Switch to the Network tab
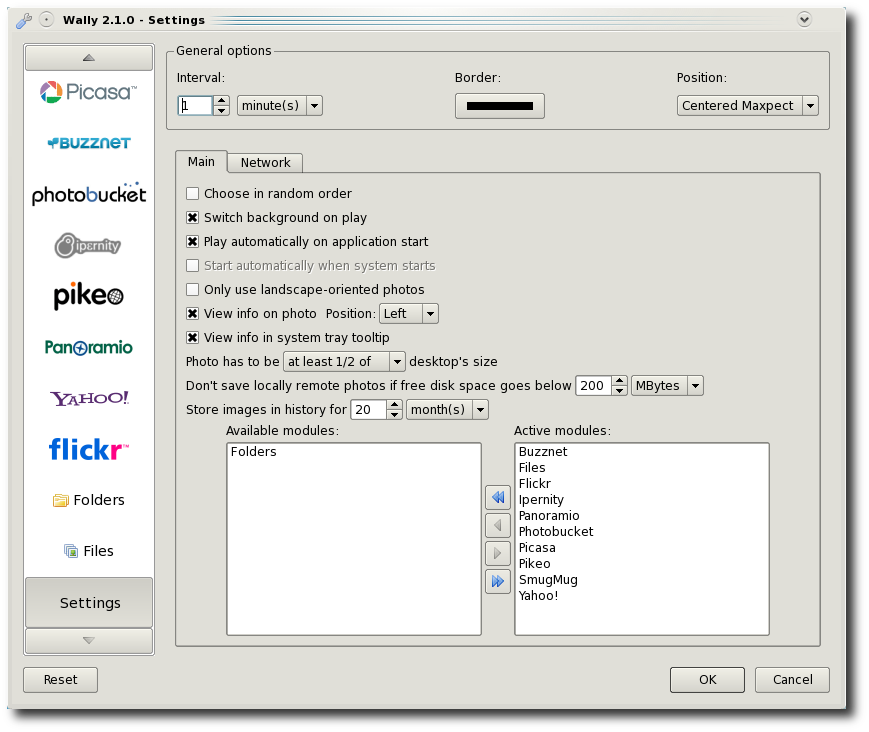 (x=265, y=162)
